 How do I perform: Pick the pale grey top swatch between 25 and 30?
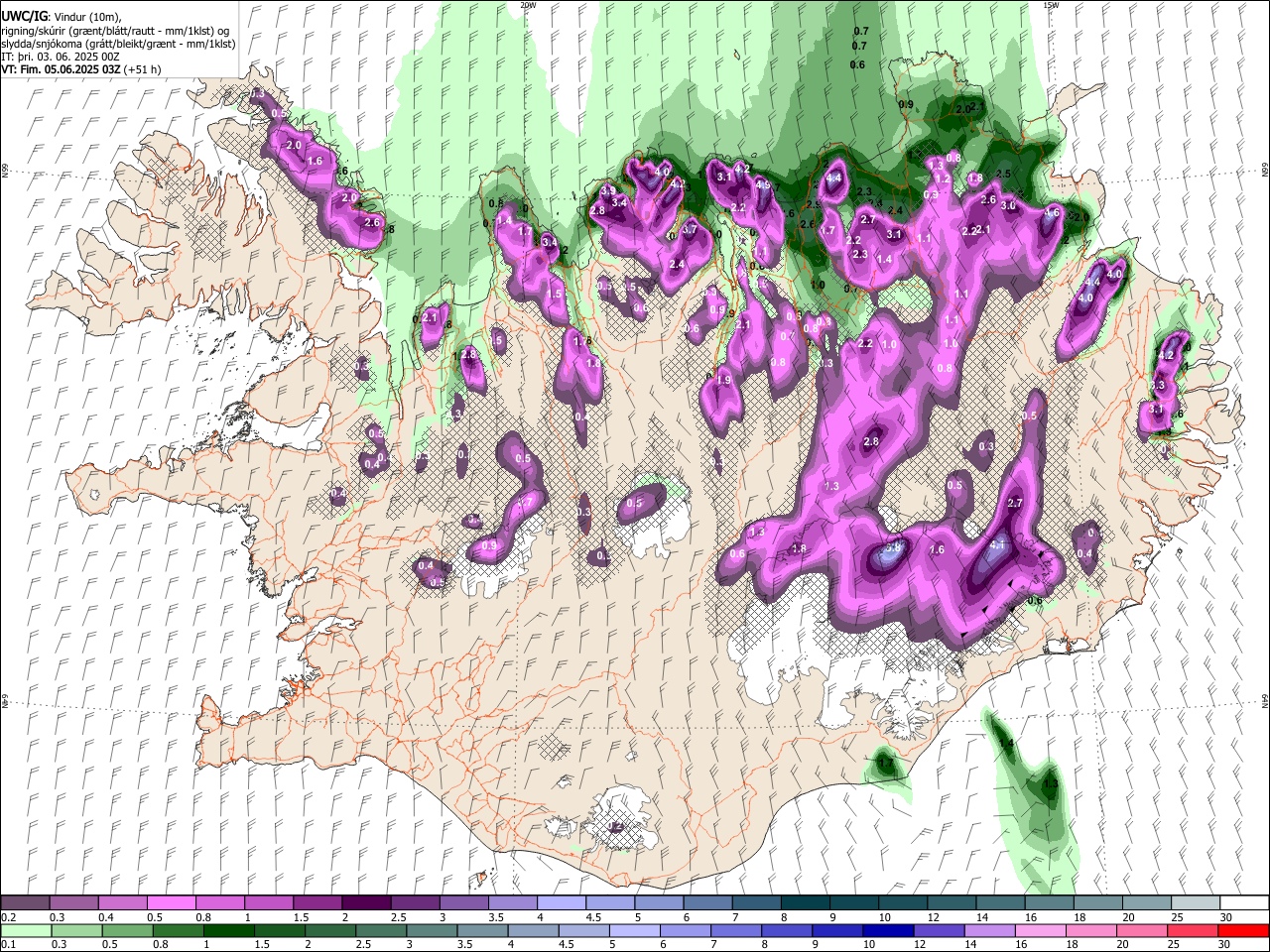[x=1196, y=903]
